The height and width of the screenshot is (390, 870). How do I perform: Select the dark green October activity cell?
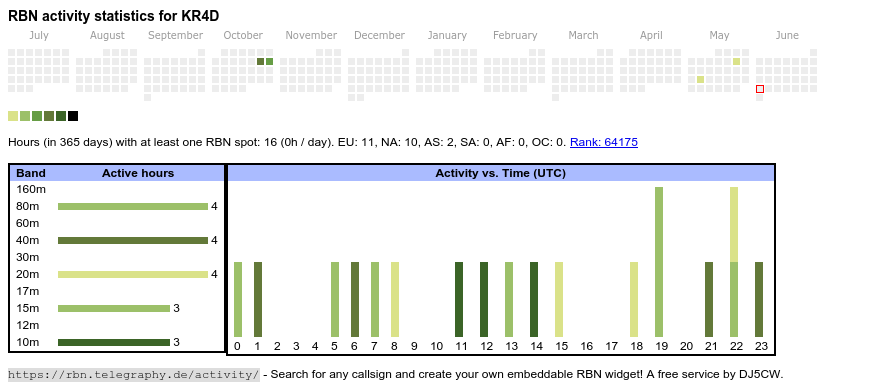pyautogui.click(x=260, y=62)
